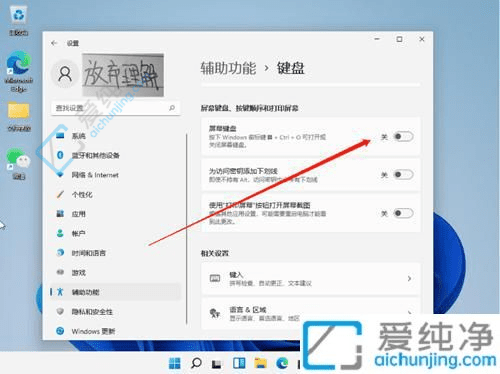This screenshot has width=500, height=374.
Task: Click the language icon beside 语言 & 区域
Action: click(215, 313)
